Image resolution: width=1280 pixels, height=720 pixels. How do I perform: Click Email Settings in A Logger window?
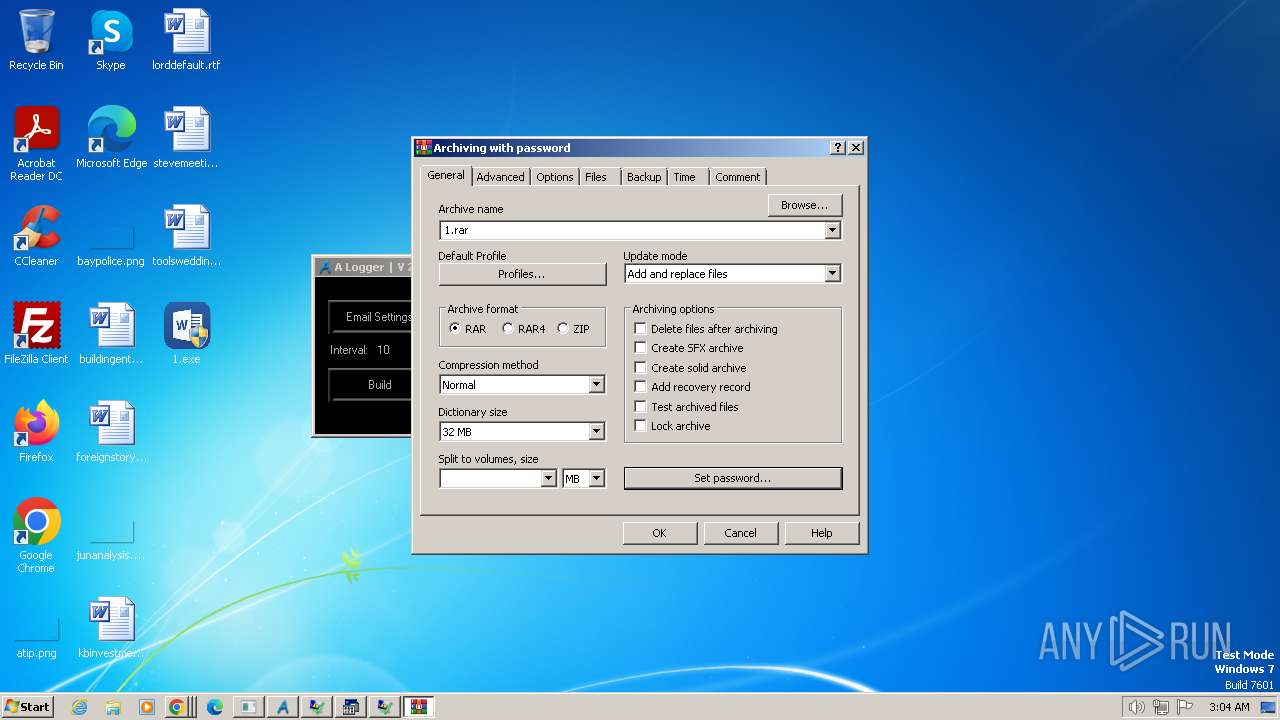pyautogui.click(x=372, y=317)
